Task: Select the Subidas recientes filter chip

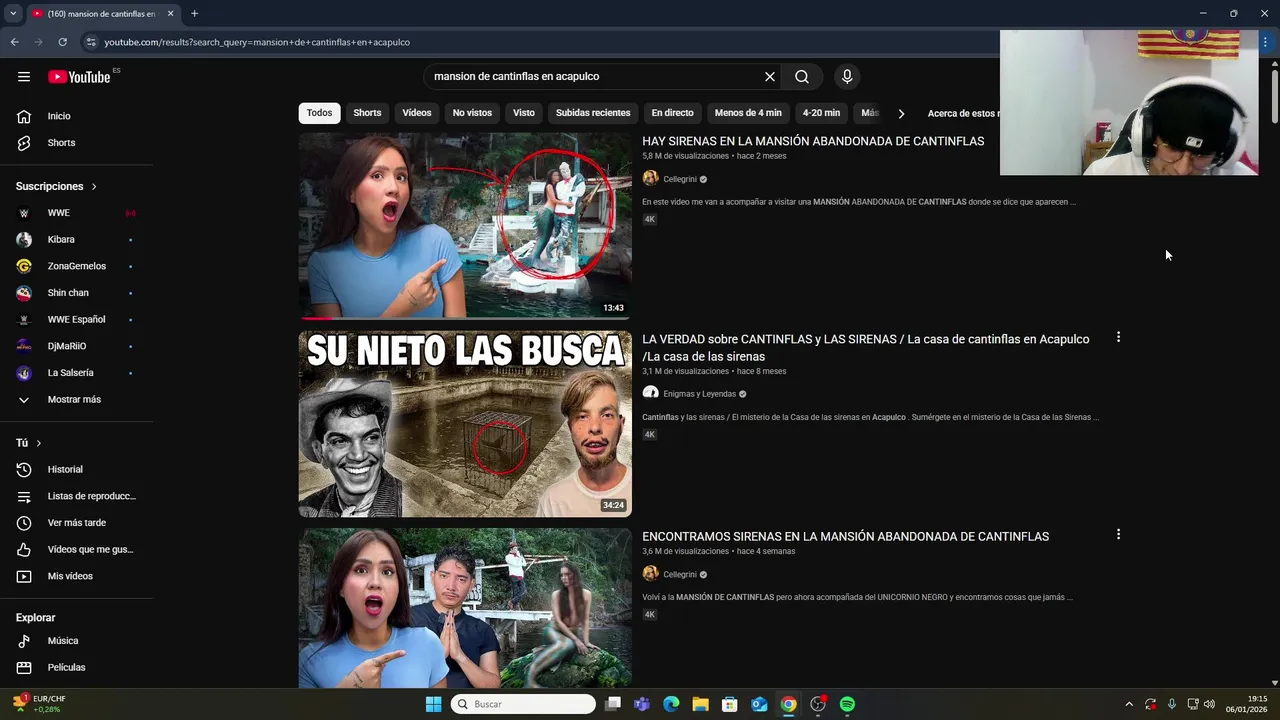Action: tap(593, 113)
